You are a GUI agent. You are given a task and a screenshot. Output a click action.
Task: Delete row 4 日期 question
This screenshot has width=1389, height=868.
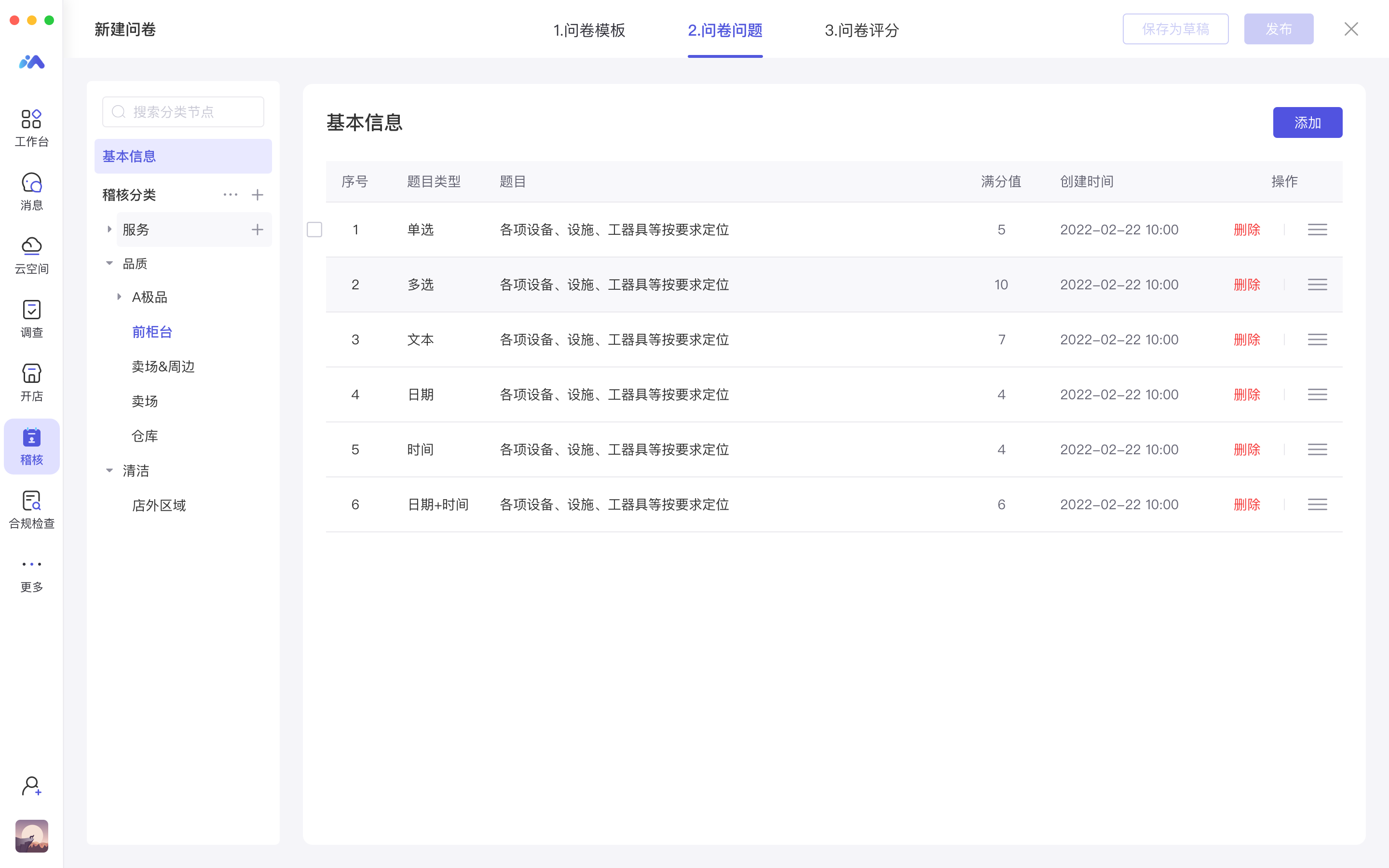point(1247,394)
